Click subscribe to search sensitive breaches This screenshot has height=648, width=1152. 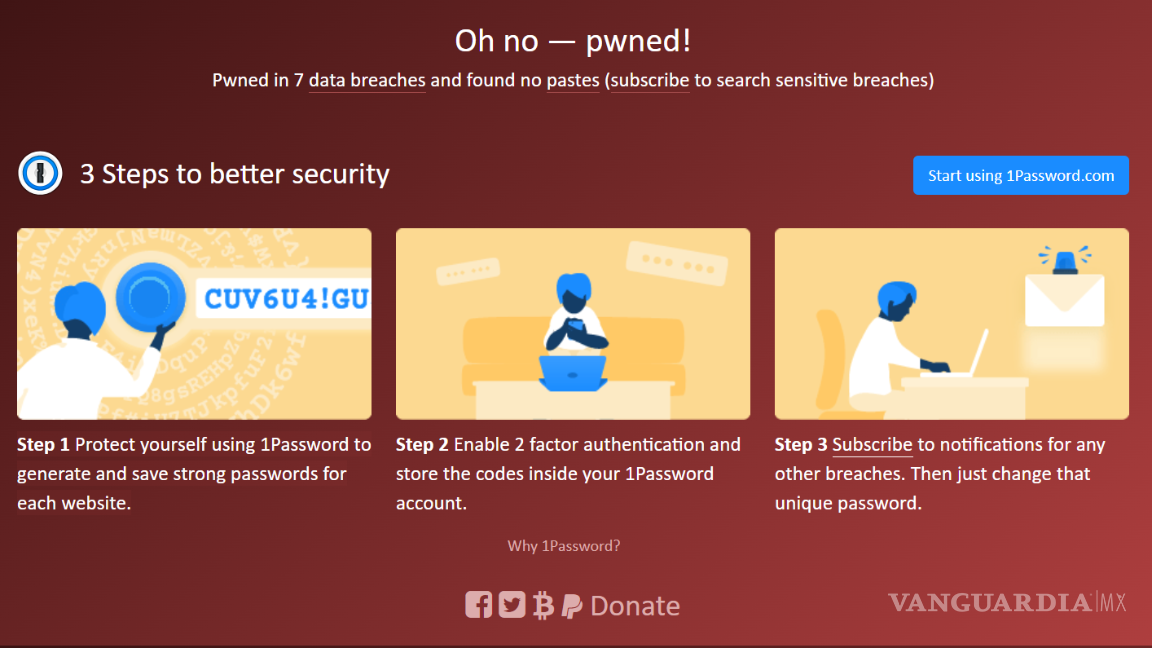pyautogui.click(x=649, y=80)
